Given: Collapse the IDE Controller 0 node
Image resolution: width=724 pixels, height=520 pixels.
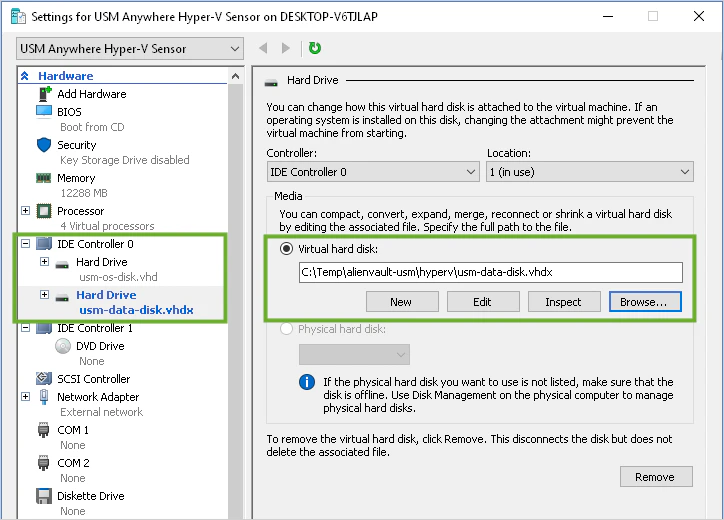Looking at the screenshot, I should pos(25,243).
